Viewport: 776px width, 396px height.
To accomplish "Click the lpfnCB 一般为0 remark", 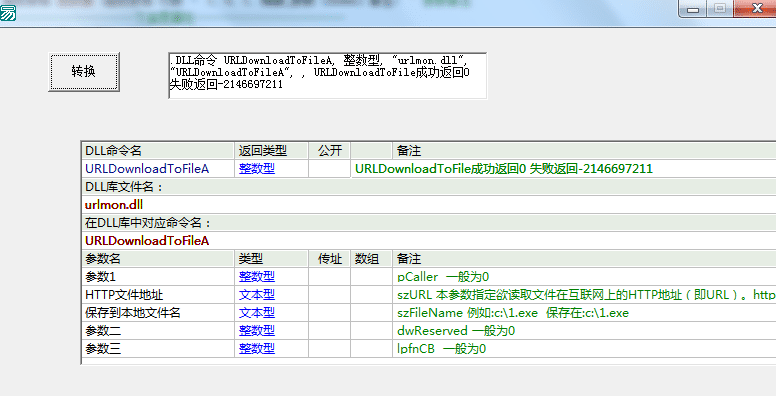I will [x=441, y=349].
